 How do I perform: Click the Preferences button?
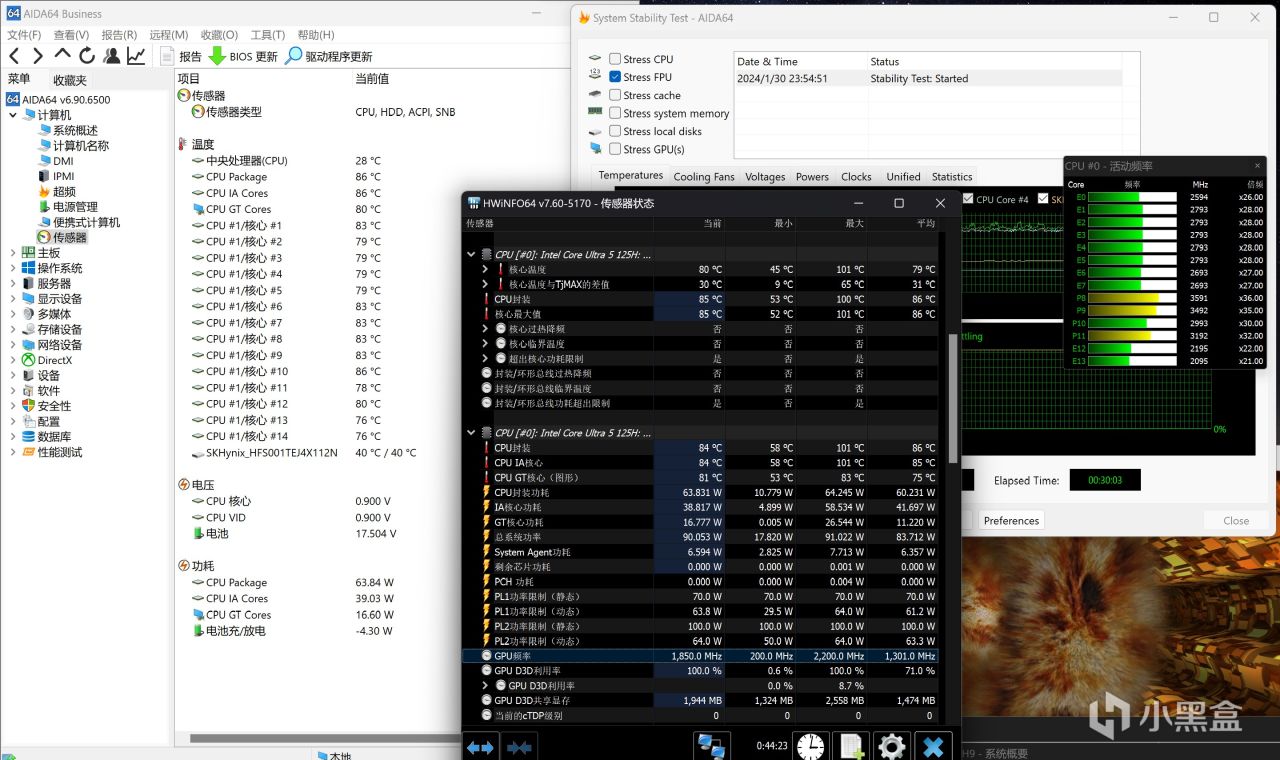click(x=1011, y=520)
